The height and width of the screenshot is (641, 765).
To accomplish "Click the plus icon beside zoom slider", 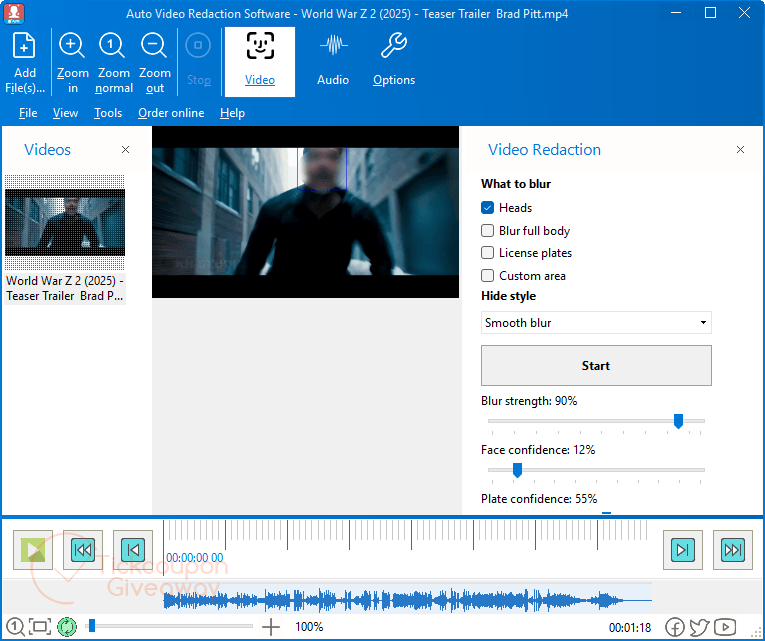I will 271,627.
